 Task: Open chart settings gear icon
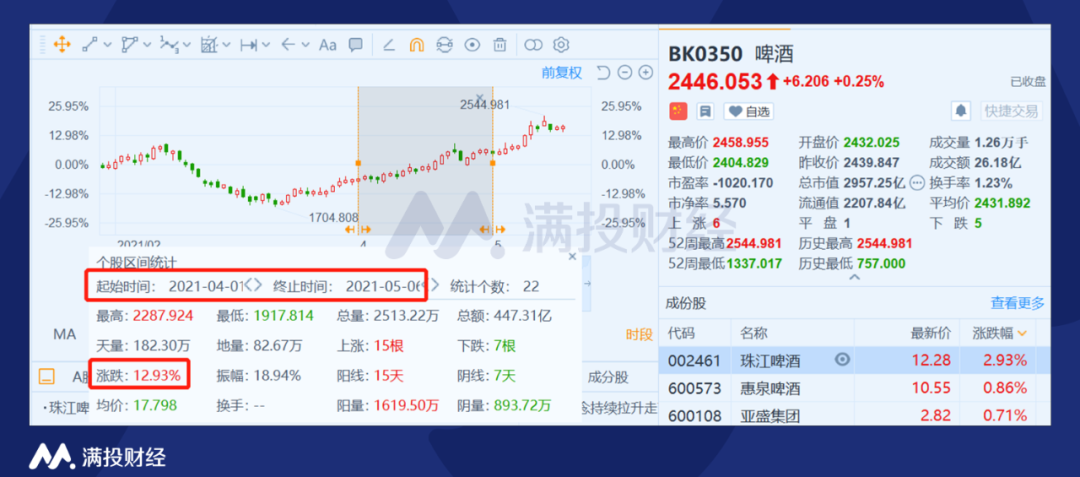click(561, 45)
